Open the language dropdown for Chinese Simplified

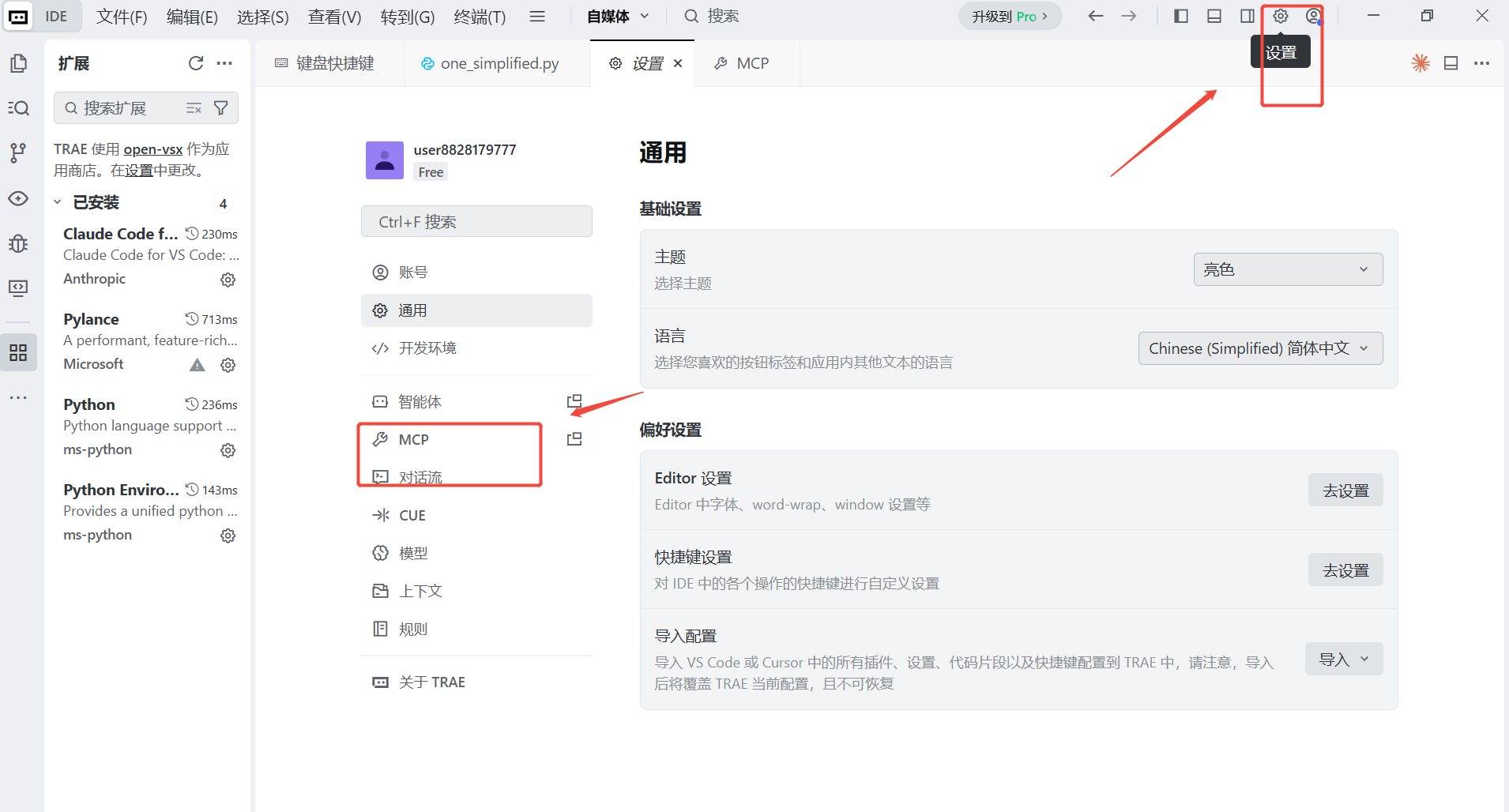point(1259,348)
